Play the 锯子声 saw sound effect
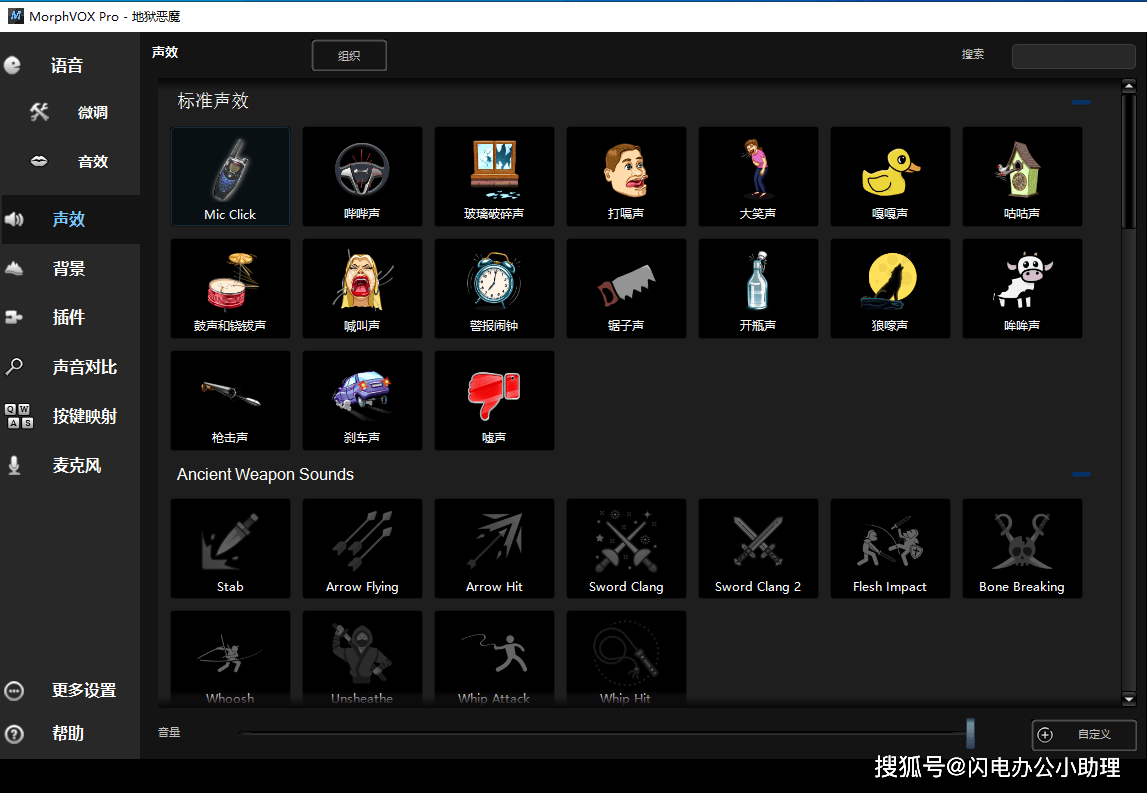Viewport: 1147px width, 793px height. point(626,288)
